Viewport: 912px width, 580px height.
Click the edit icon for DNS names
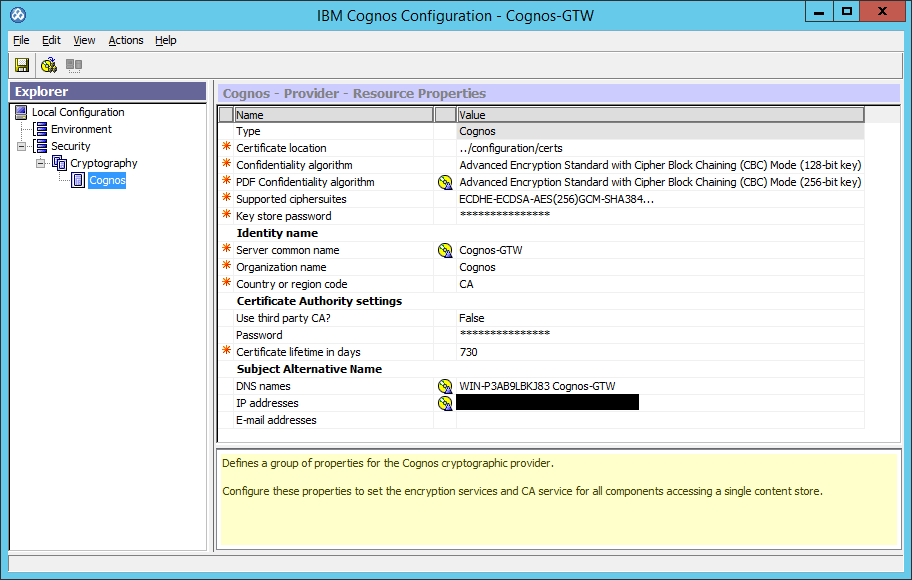(445, 386)
